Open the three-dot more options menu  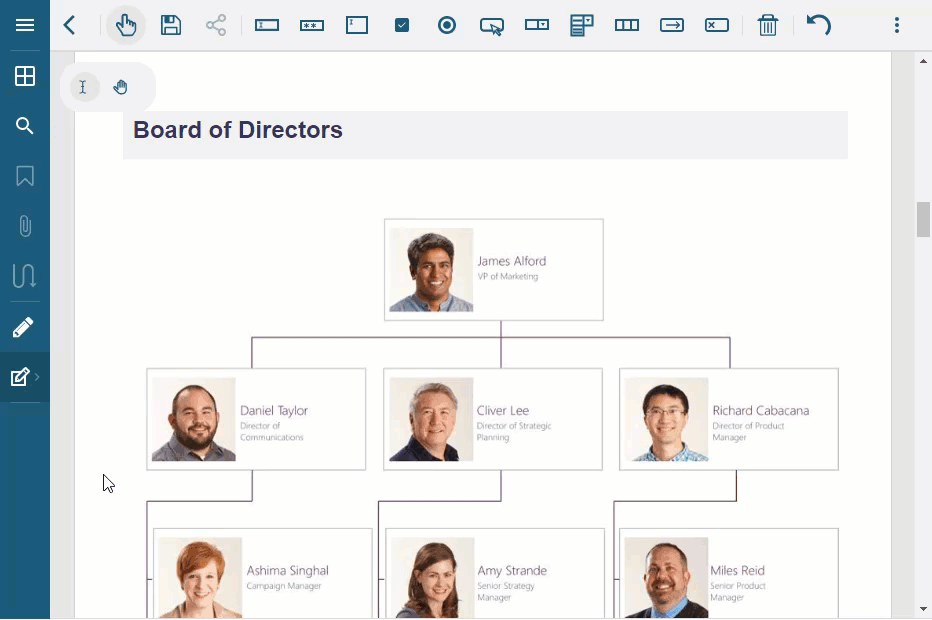click(897, 25)
